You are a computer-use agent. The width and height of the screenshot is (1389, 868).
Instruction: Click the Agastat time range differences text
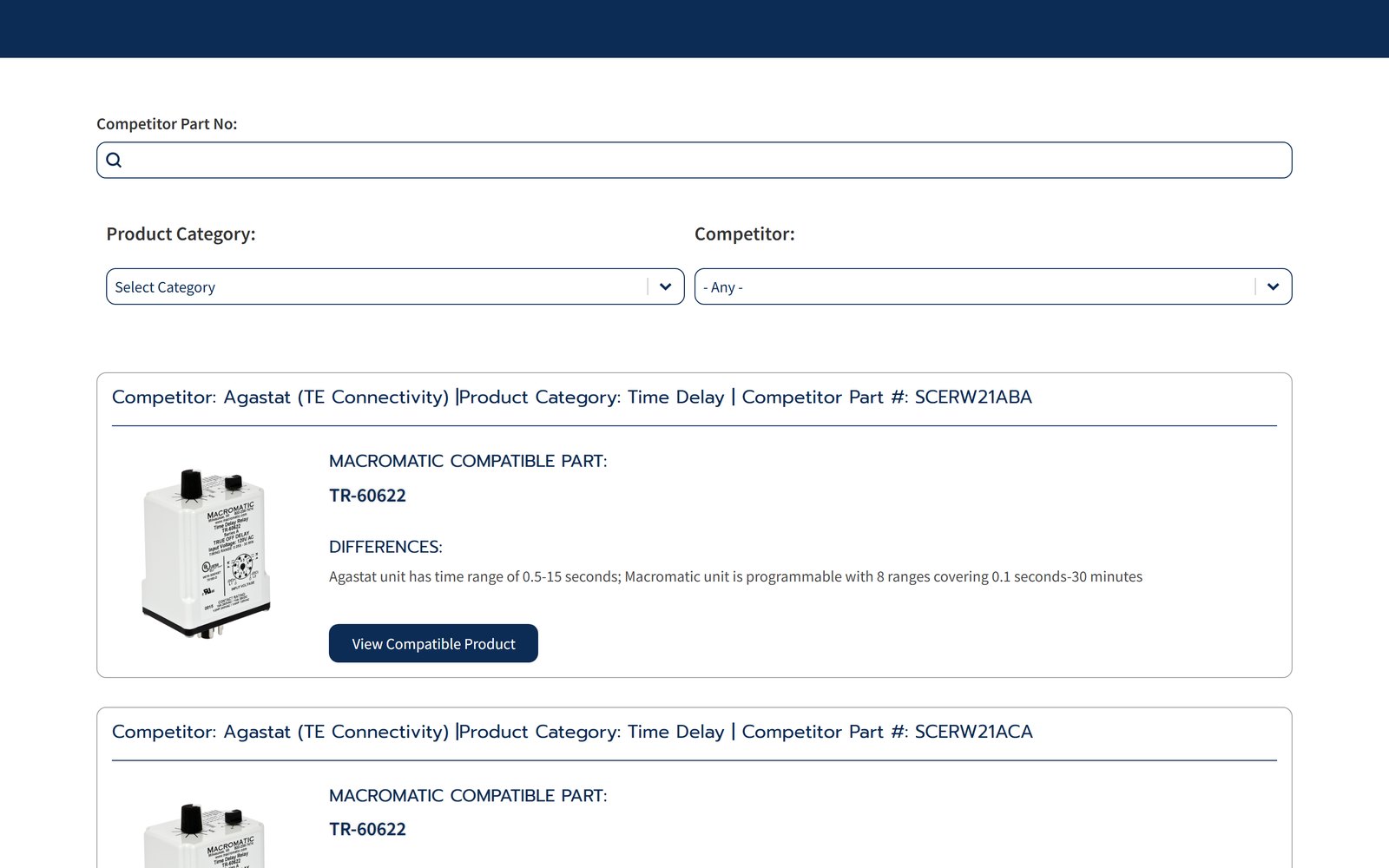735,576
